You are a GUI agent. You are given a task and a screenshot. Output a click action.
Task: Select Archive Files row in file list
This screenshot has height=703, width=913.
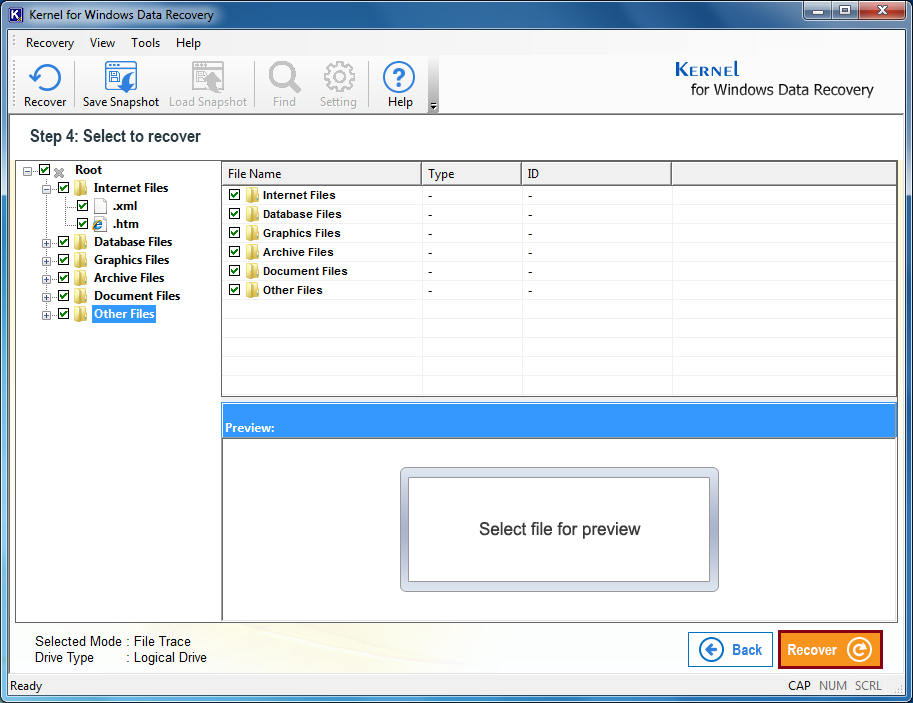coord(559,252)
